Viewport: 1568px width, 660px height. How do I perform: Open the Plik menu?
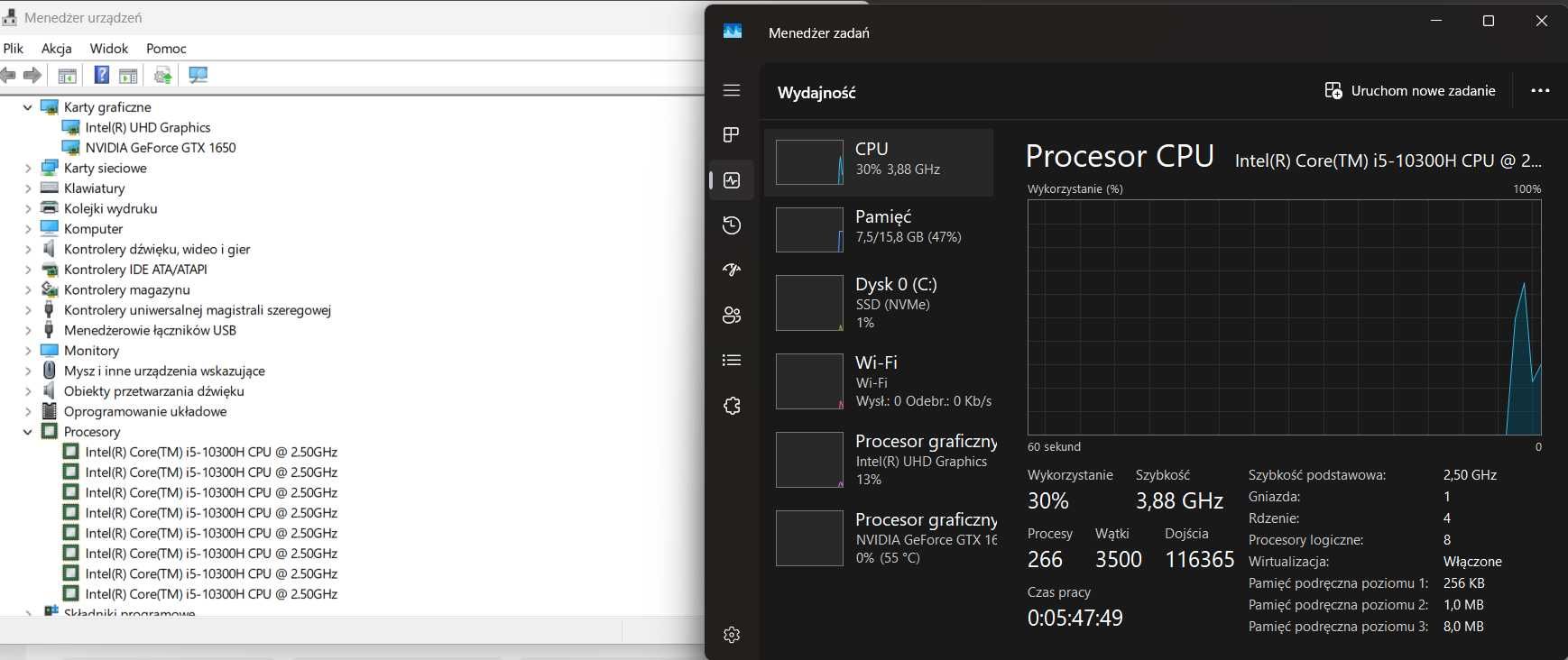[14, 48]
